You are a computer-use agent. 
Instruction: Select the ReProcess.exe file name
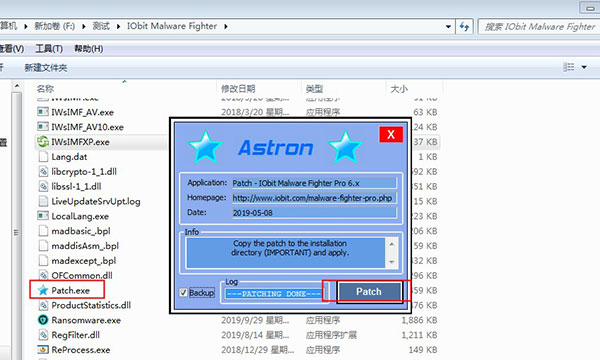pyautogui.click(x=81, y=350)
